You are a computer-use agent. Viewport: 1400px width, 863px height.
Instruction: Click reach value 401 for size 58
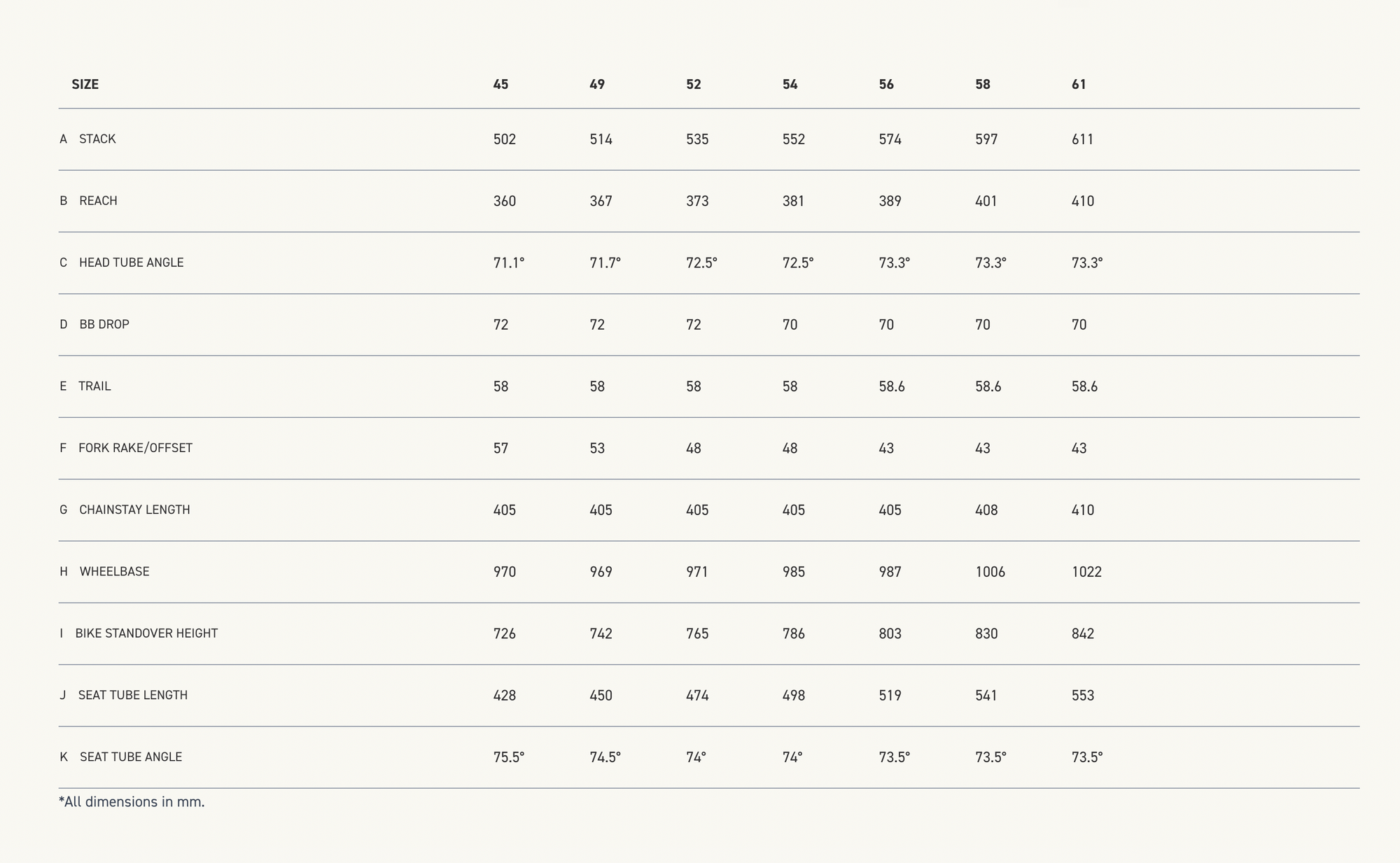point(986,201)
